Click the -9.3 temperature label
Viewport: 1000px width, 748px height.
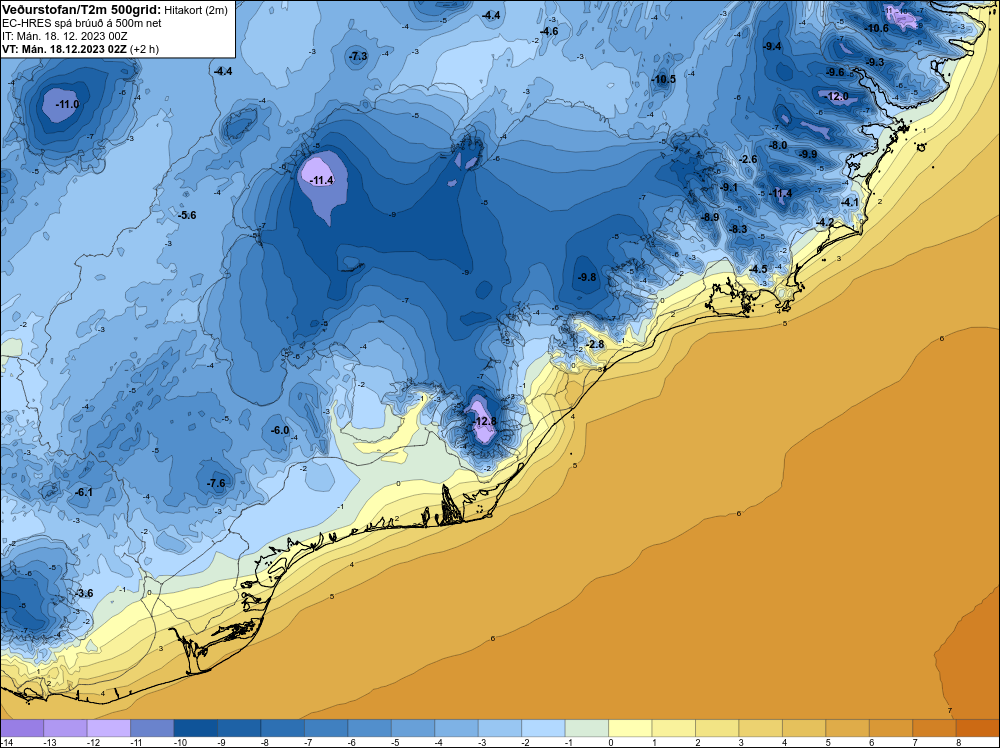875,62
